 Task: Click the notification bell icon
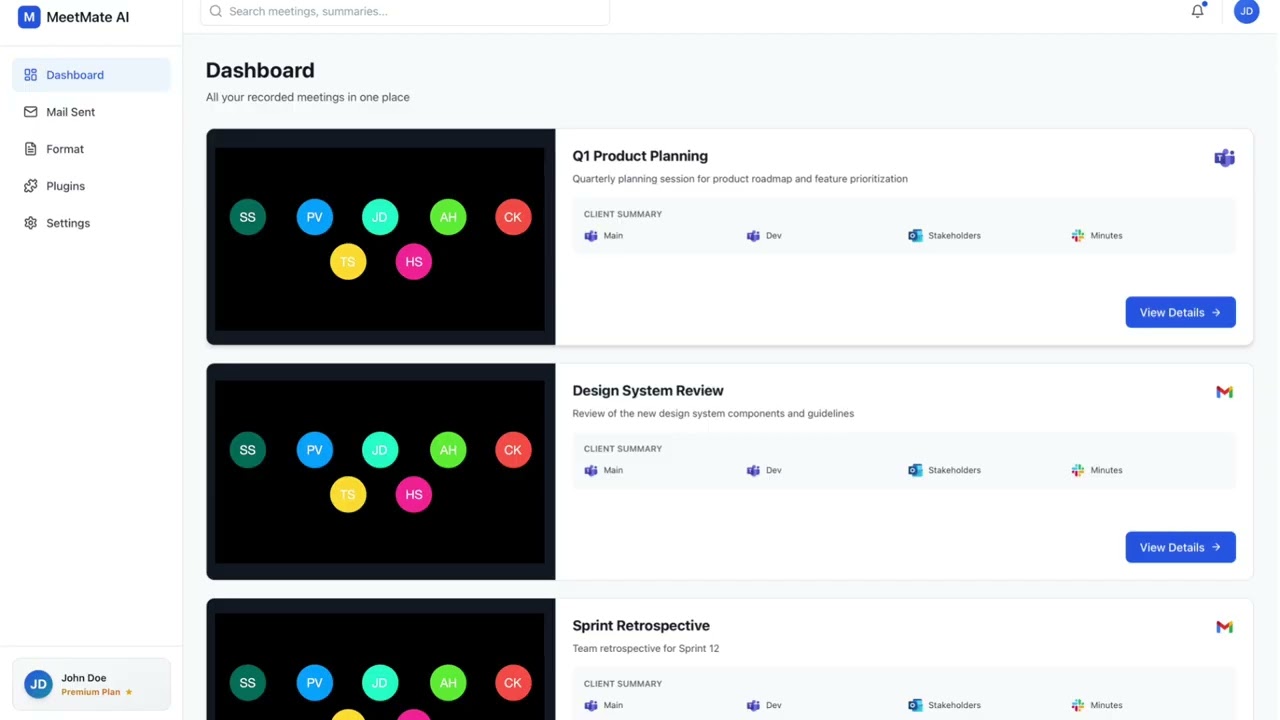tap(1197, 11)
